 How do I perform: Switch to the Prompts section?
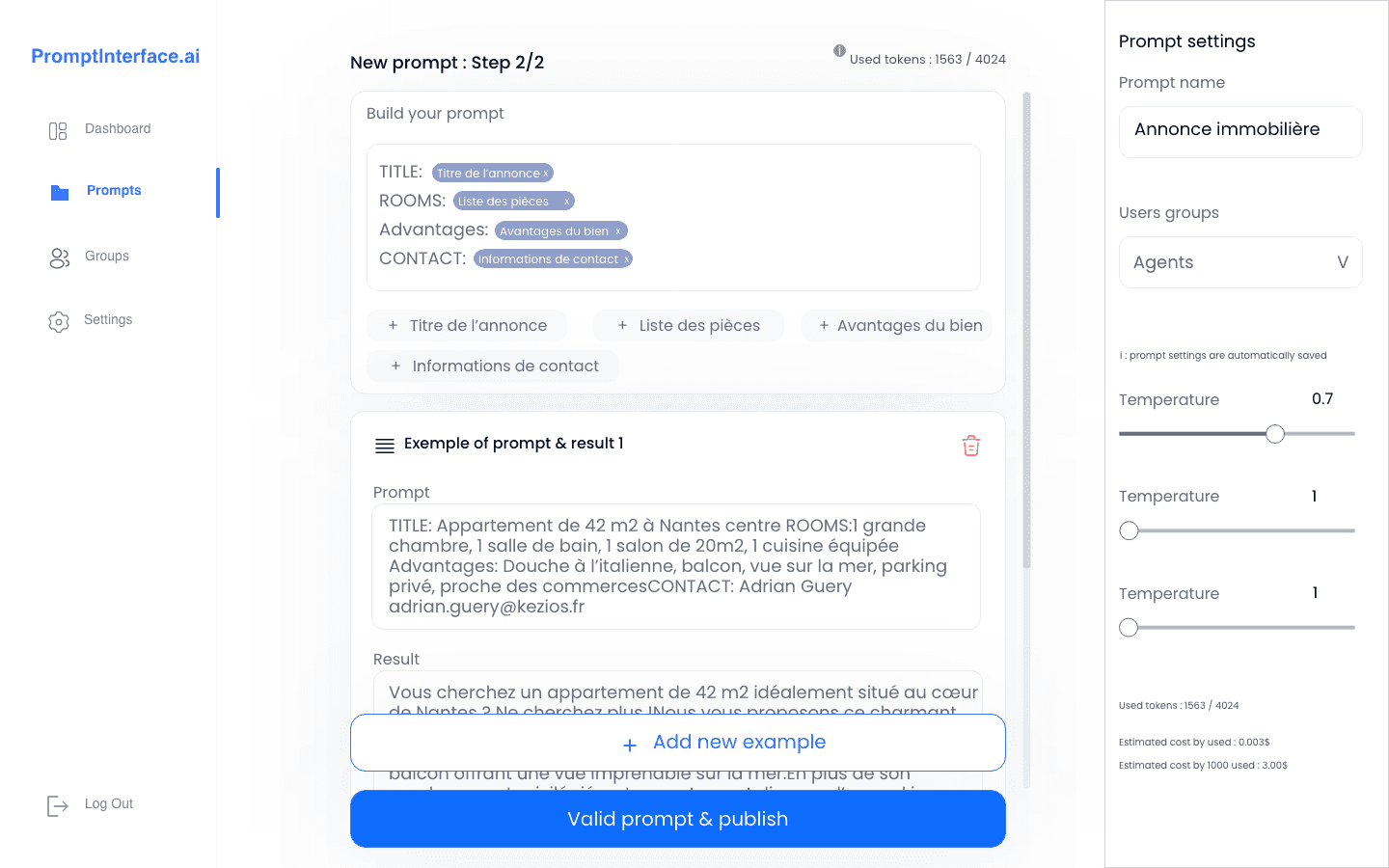pyautogui.click(x=113, y=190)
